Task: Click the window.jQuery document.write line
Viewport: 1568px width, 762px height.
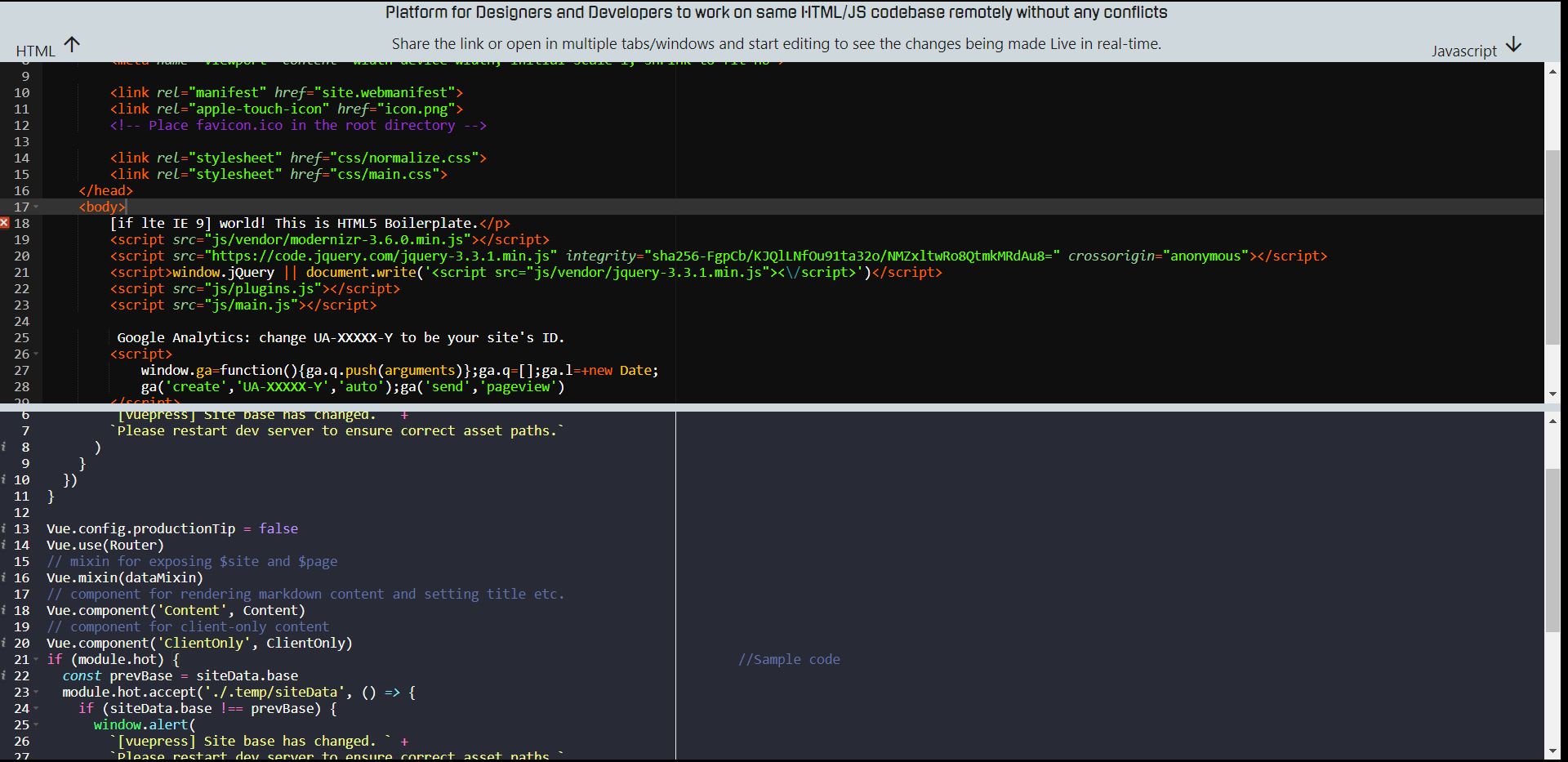Action: (526, 272)
